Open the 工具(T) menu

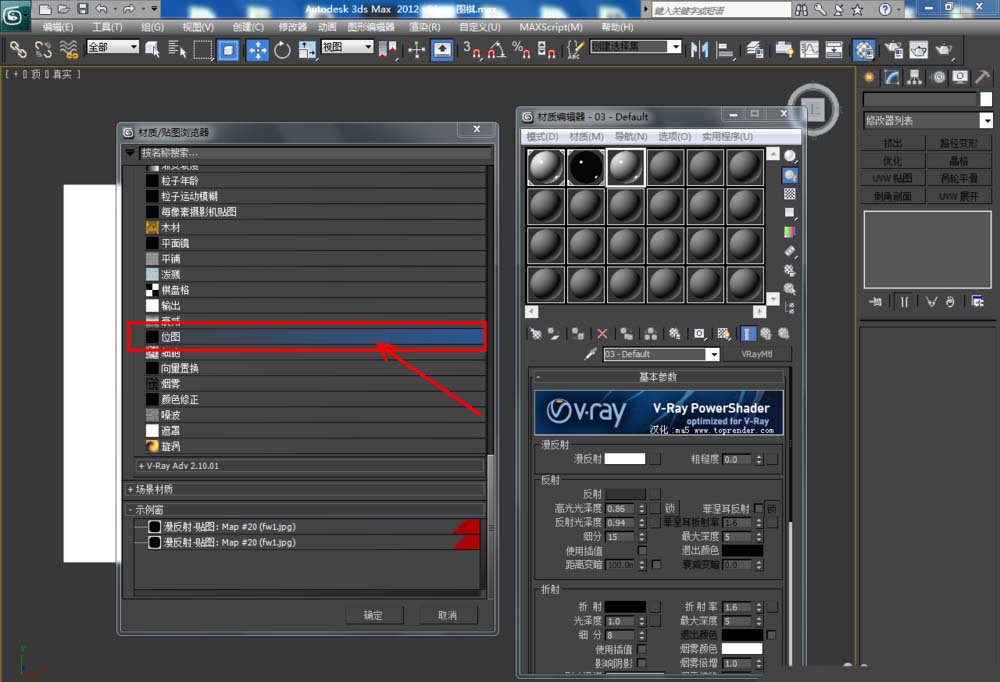(107, 27)
